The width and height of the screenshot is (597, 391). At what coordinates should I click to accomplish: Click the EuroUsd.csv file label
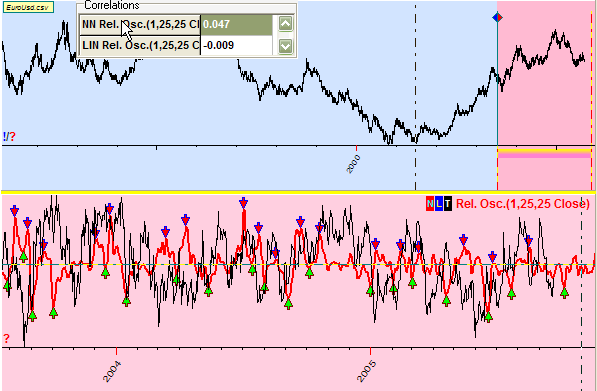pos(28,7)
